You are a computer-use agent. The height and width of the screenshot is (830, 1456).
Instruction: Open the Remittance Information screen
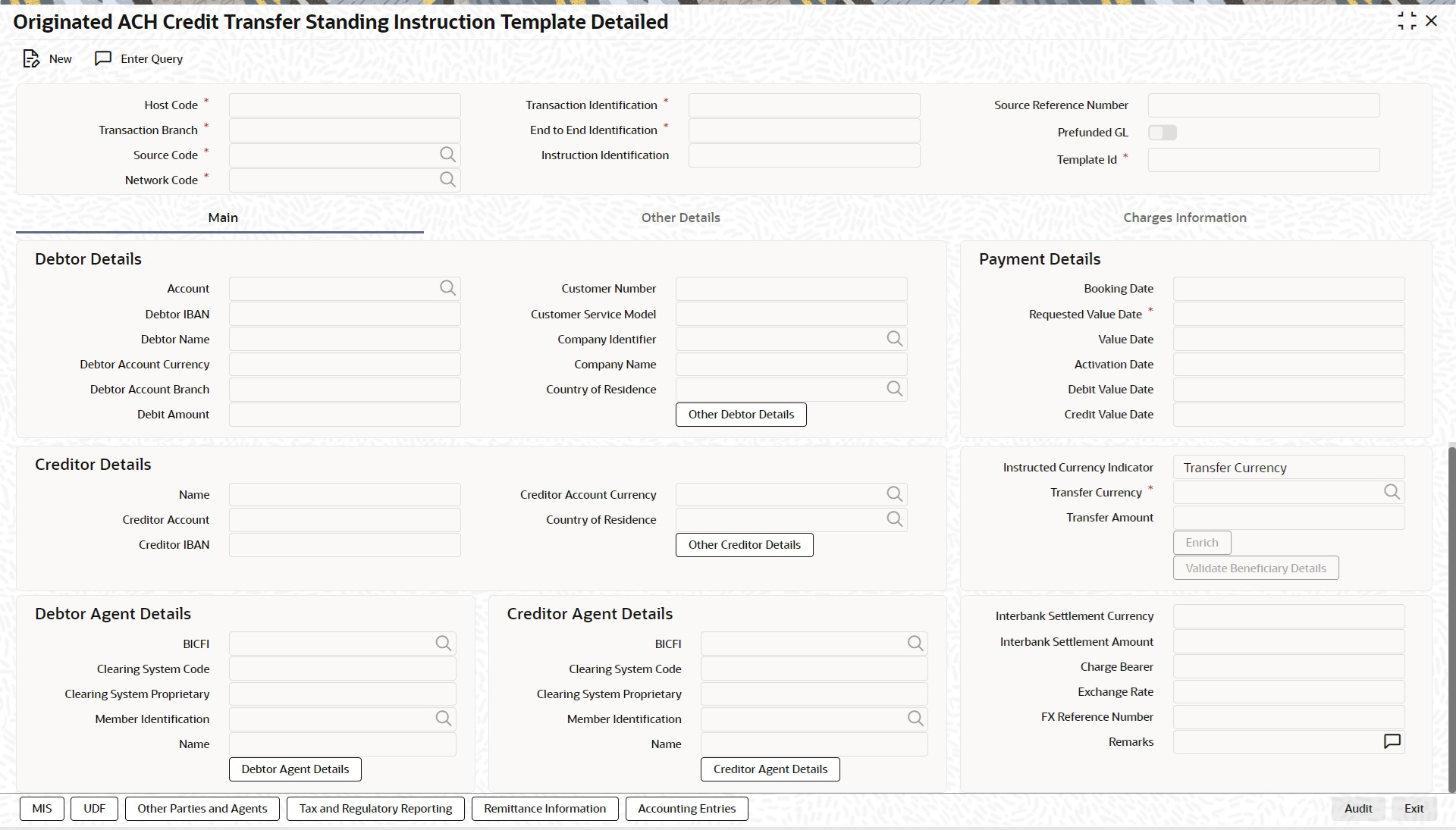click(x=544, y=809)
